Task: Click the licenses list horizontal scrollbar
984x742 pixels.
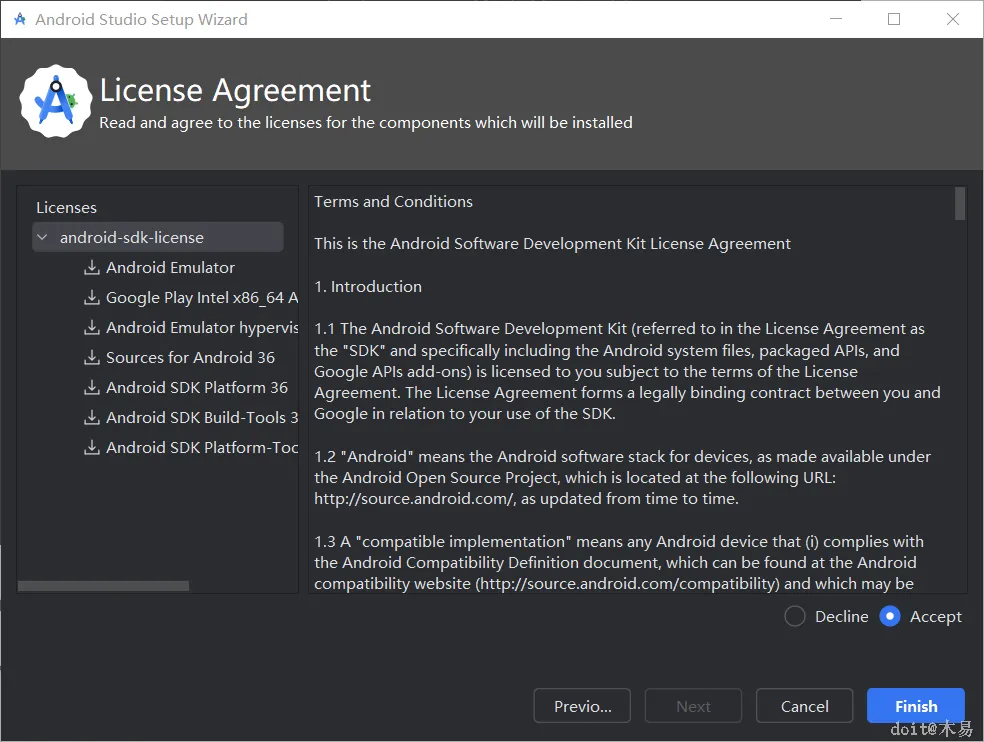Action: click(103, 586)
